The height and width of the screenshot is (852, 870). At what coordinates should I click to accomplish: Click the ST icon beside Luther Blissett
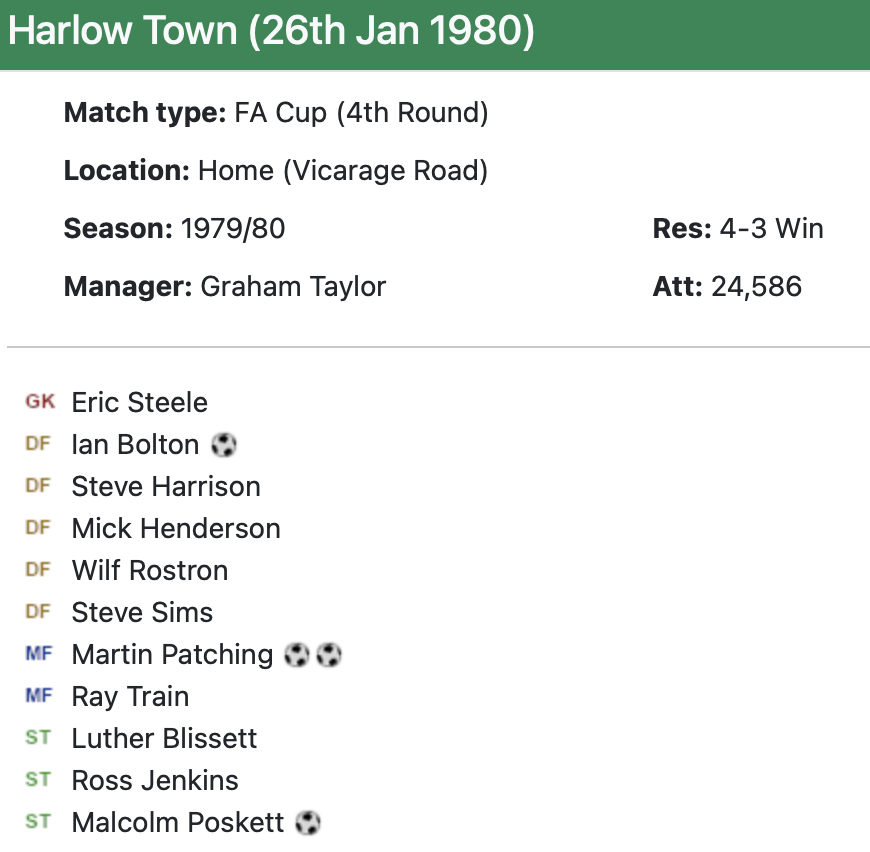pyautogui.click(x=38, y=738)
